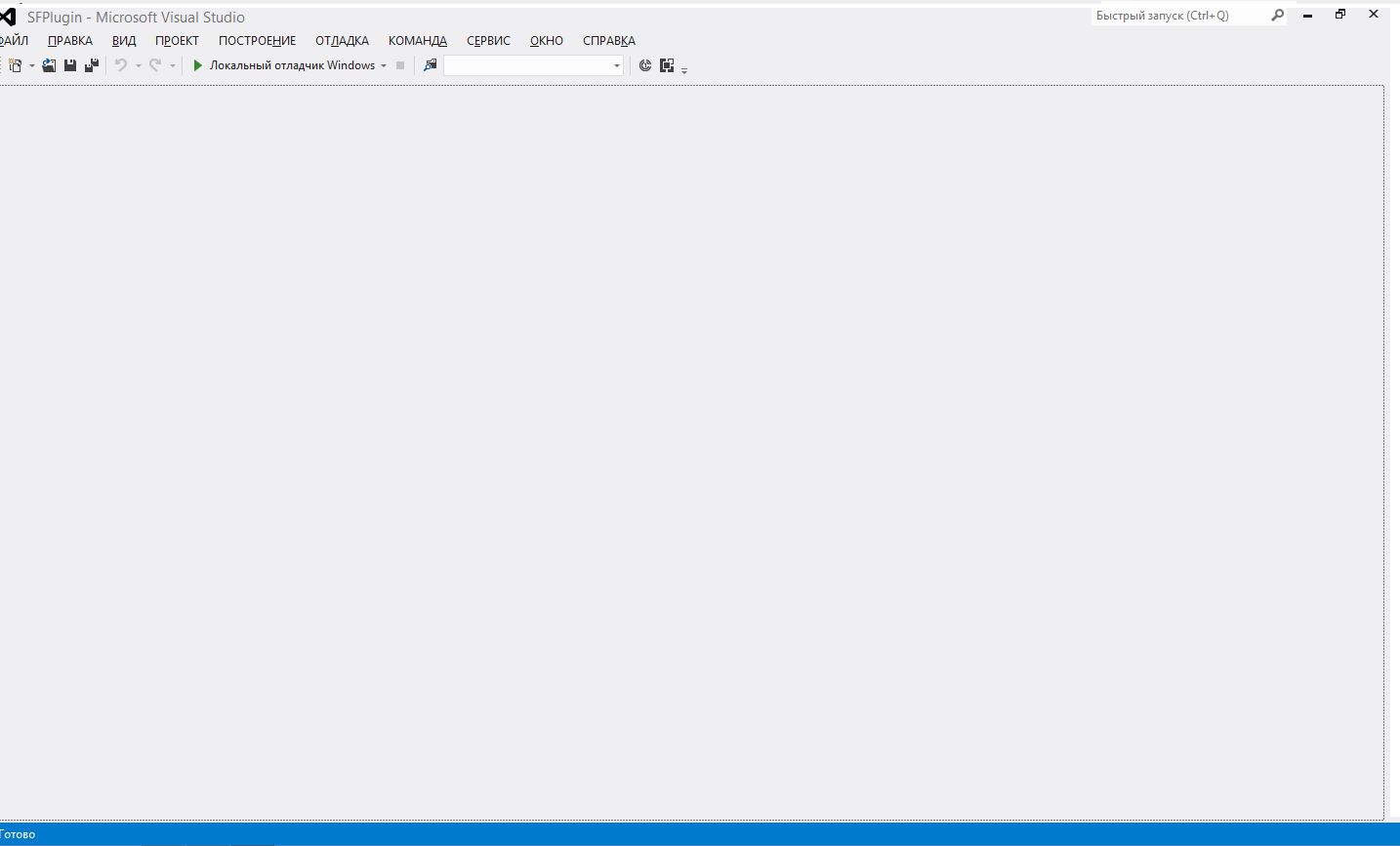The height and width of the screenshot is (846, 1400).
Task: Open the ФАЙЛ menu
Action: 14,41
